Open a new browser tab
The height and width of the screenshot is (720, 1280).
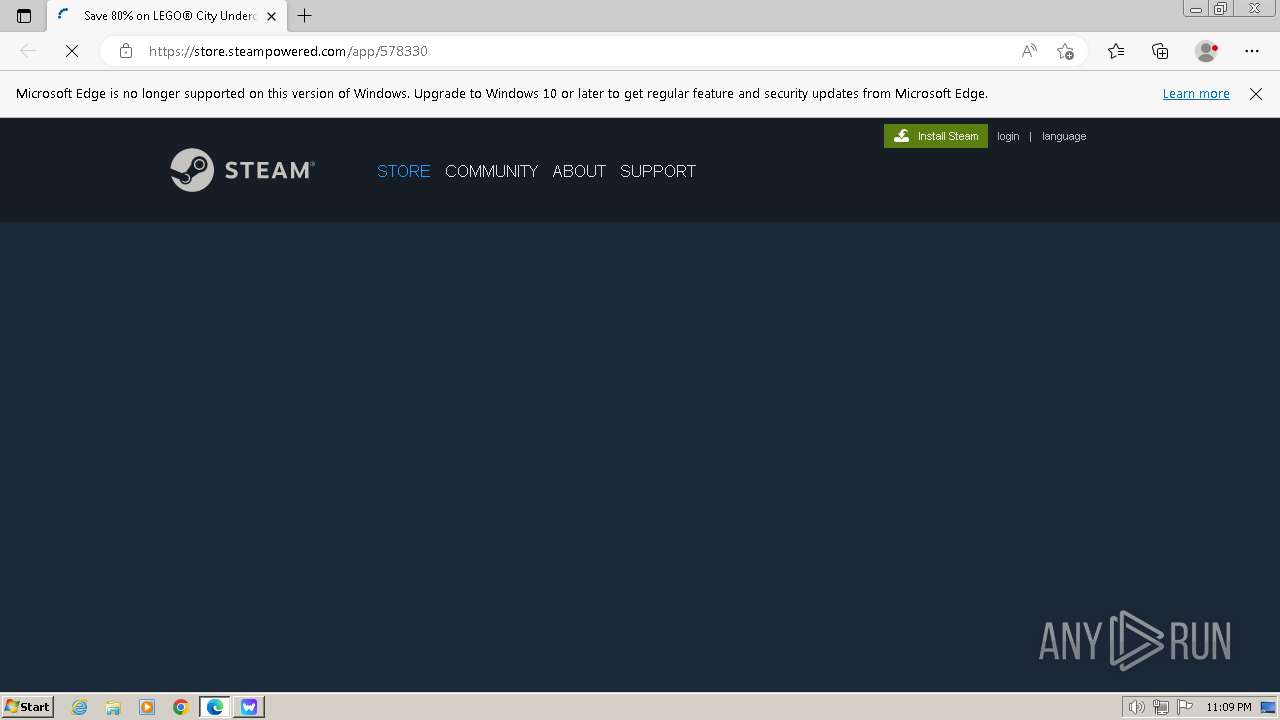click(x=305, y=16)
